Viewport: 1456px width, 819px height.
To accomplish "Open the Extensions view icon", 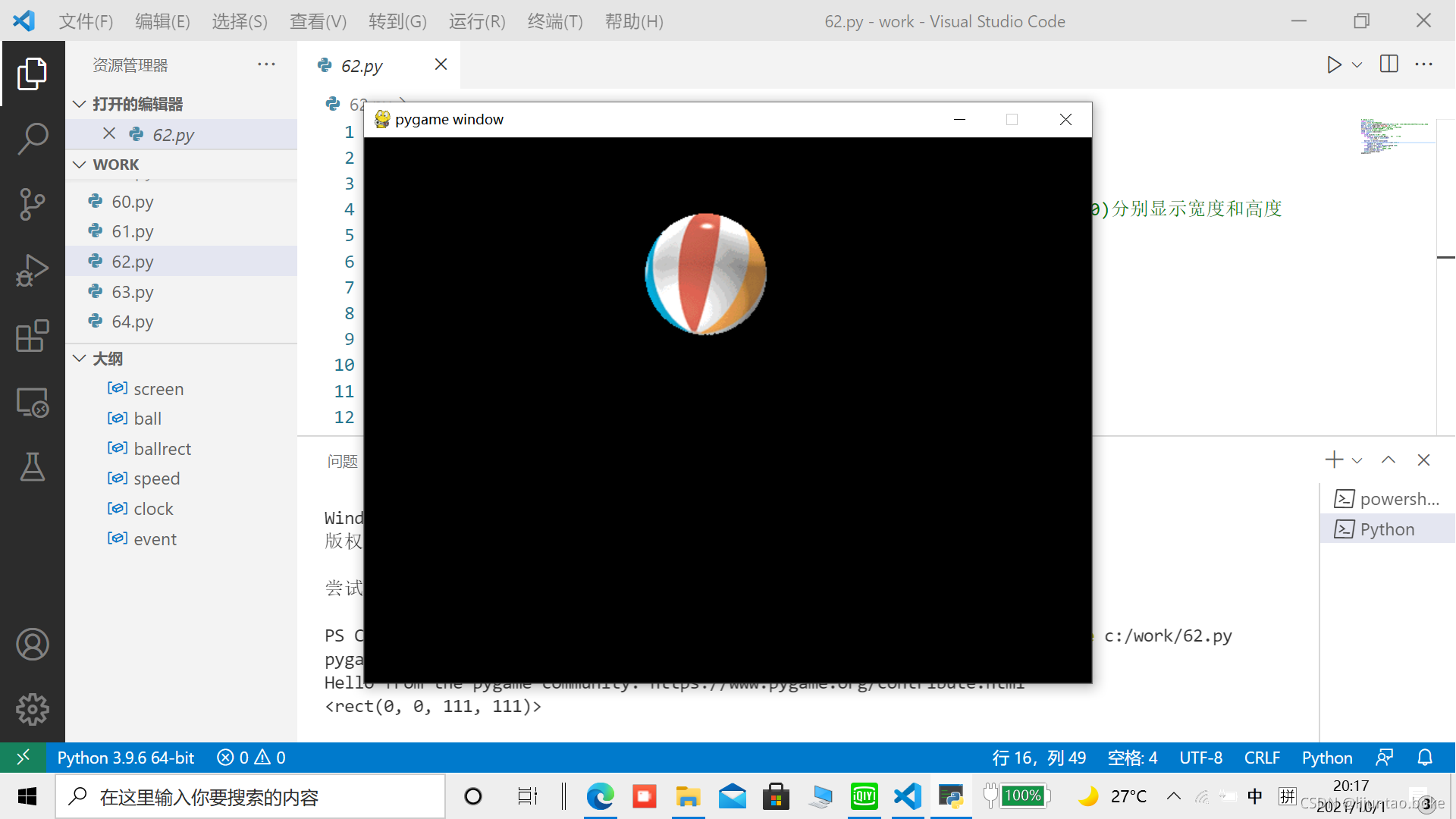I will [x=32, y=336].
